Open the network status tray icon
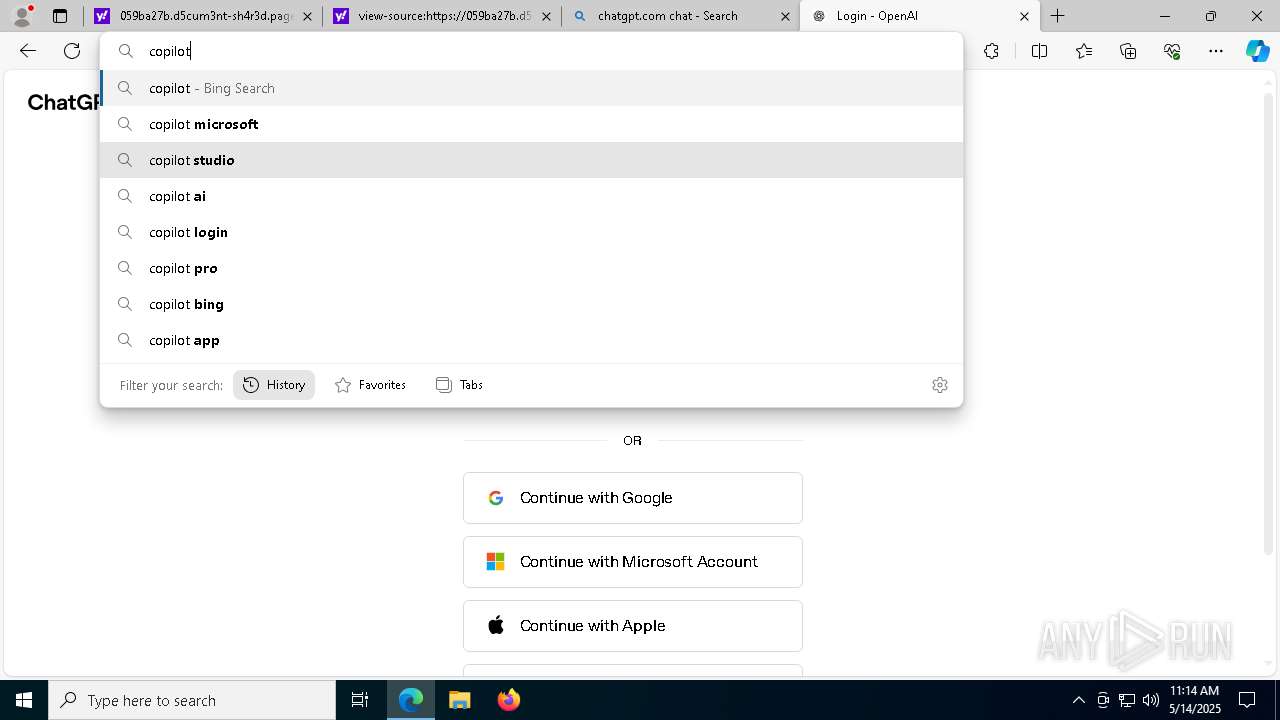 [x=1127, y=700]
